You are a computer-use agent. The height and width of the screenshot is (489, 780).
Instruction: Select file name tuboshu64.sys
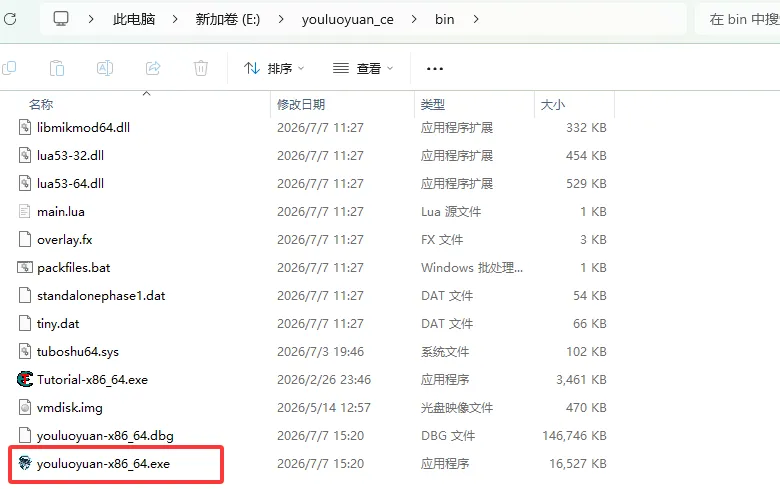(78, 351)
